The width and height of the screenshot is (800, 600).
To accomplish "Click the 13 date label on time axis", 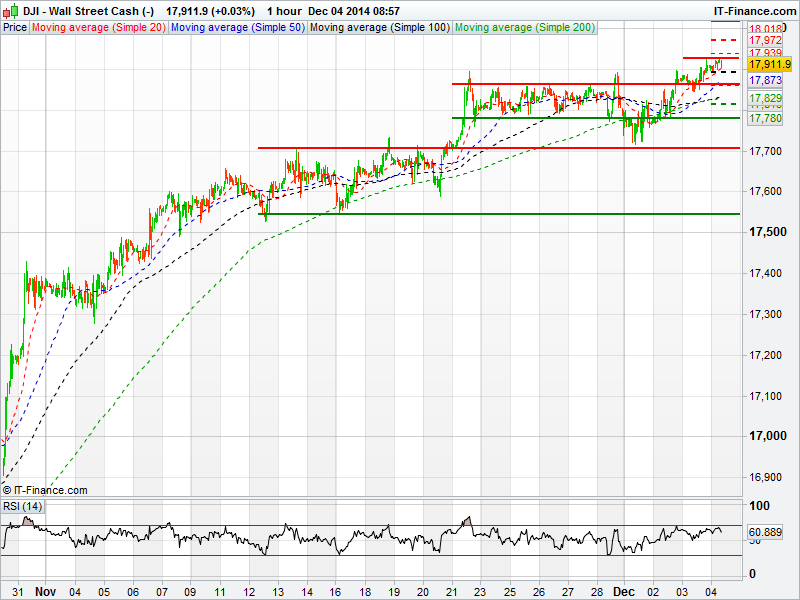I will [x=278, y=592].
